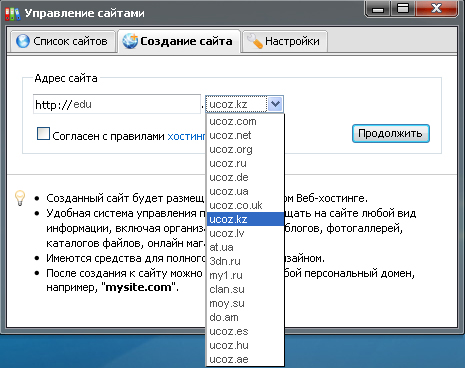Screen dimensions: 465x368
Task: Tick the Согласен с правилами checkbox
Action: (43, 134)
